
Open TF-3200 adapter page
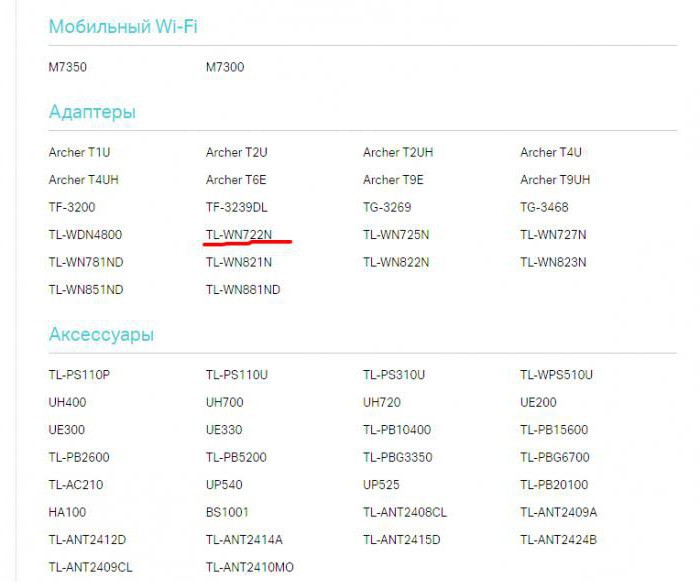coord(72,207)
